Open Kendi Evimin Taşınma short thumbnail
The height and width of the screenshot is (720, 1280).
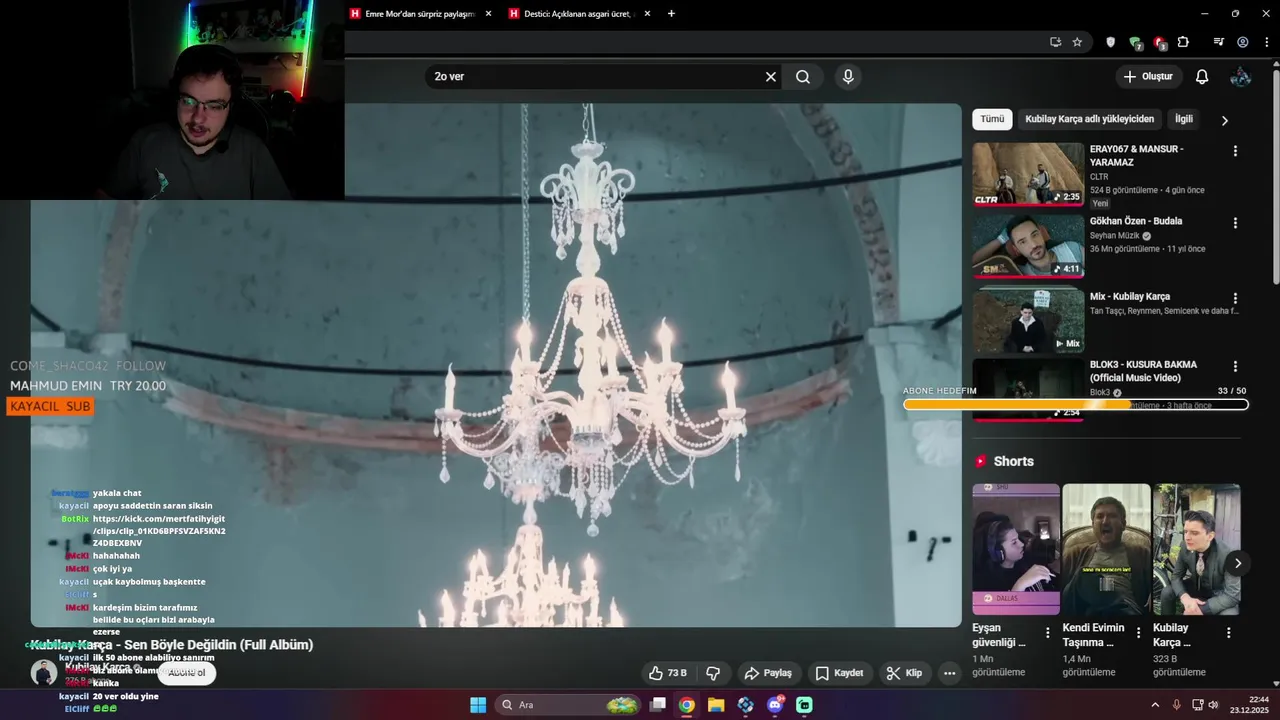[1106, 549]
